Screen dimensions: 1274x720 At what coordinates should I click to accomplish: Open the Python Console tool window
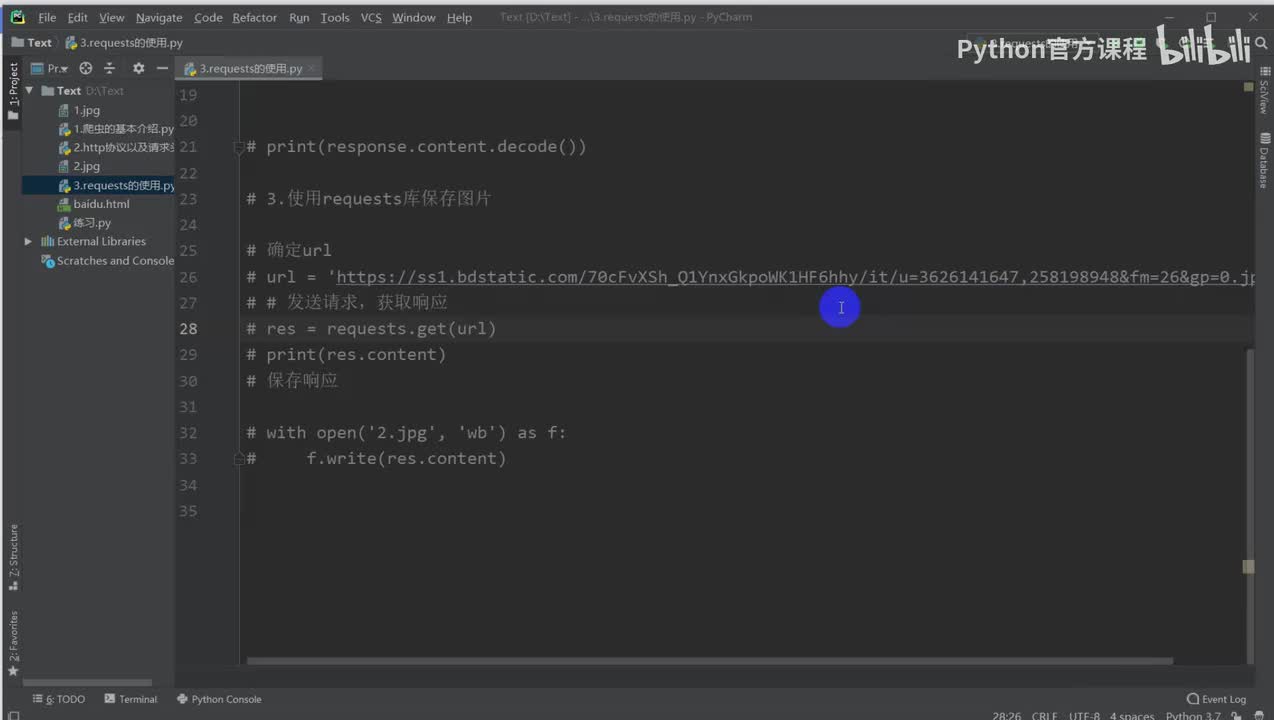tap(219, 699)
